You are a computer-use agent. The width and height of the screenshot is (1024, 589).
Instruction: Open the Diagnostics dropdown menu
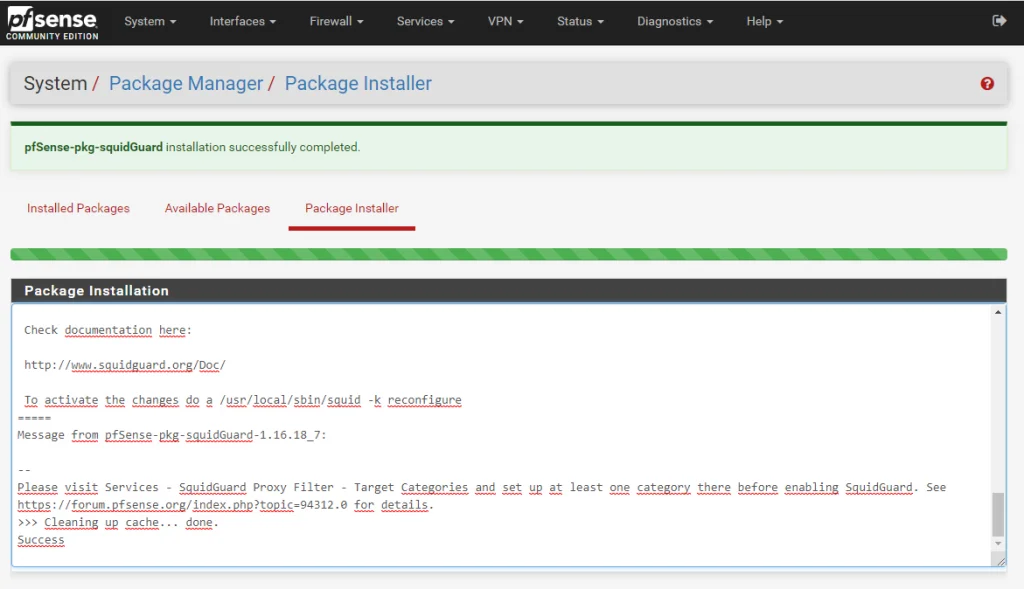(675, 22)
